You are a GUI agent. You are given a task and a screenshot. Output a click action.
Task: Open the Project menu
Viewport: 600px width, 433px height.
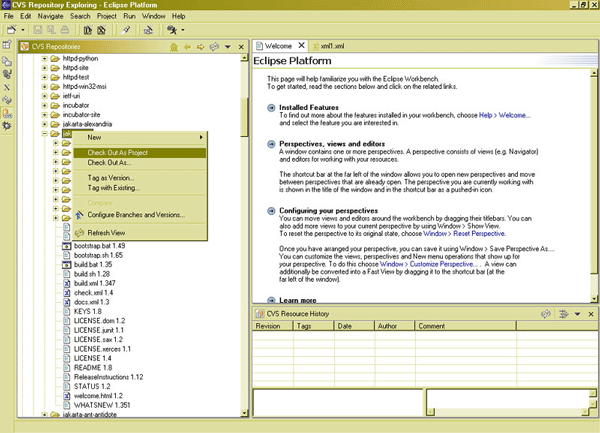(106, 16)
